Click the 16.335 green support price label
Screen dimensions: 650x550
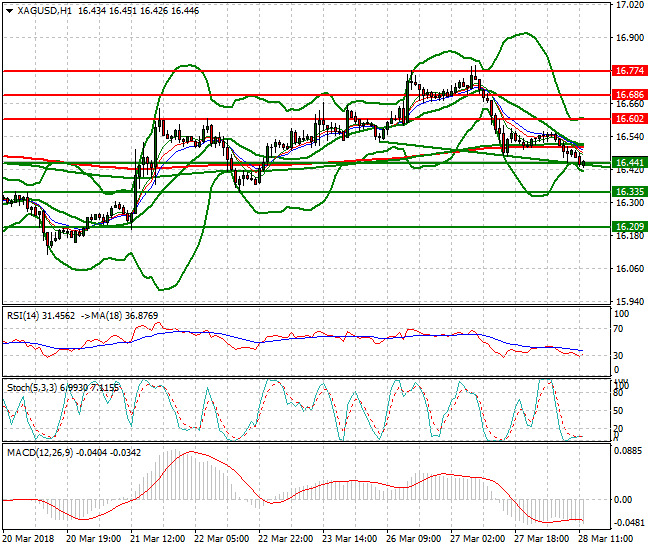[x=630, y=192]
